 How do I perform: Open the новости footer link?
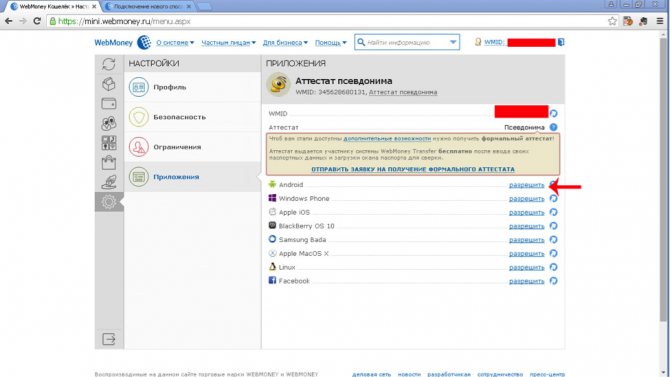coord(409,374)
